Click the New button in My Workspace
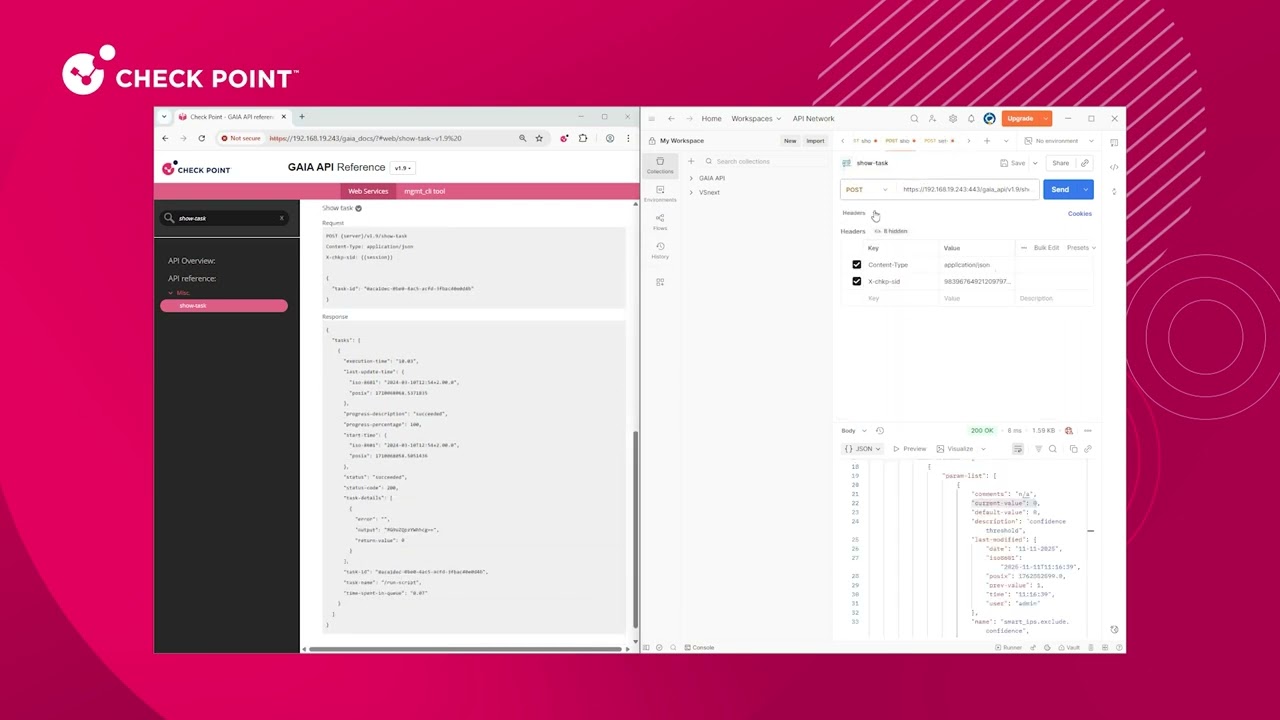This screenshot has width=1280, height=720. pos(790,141)
